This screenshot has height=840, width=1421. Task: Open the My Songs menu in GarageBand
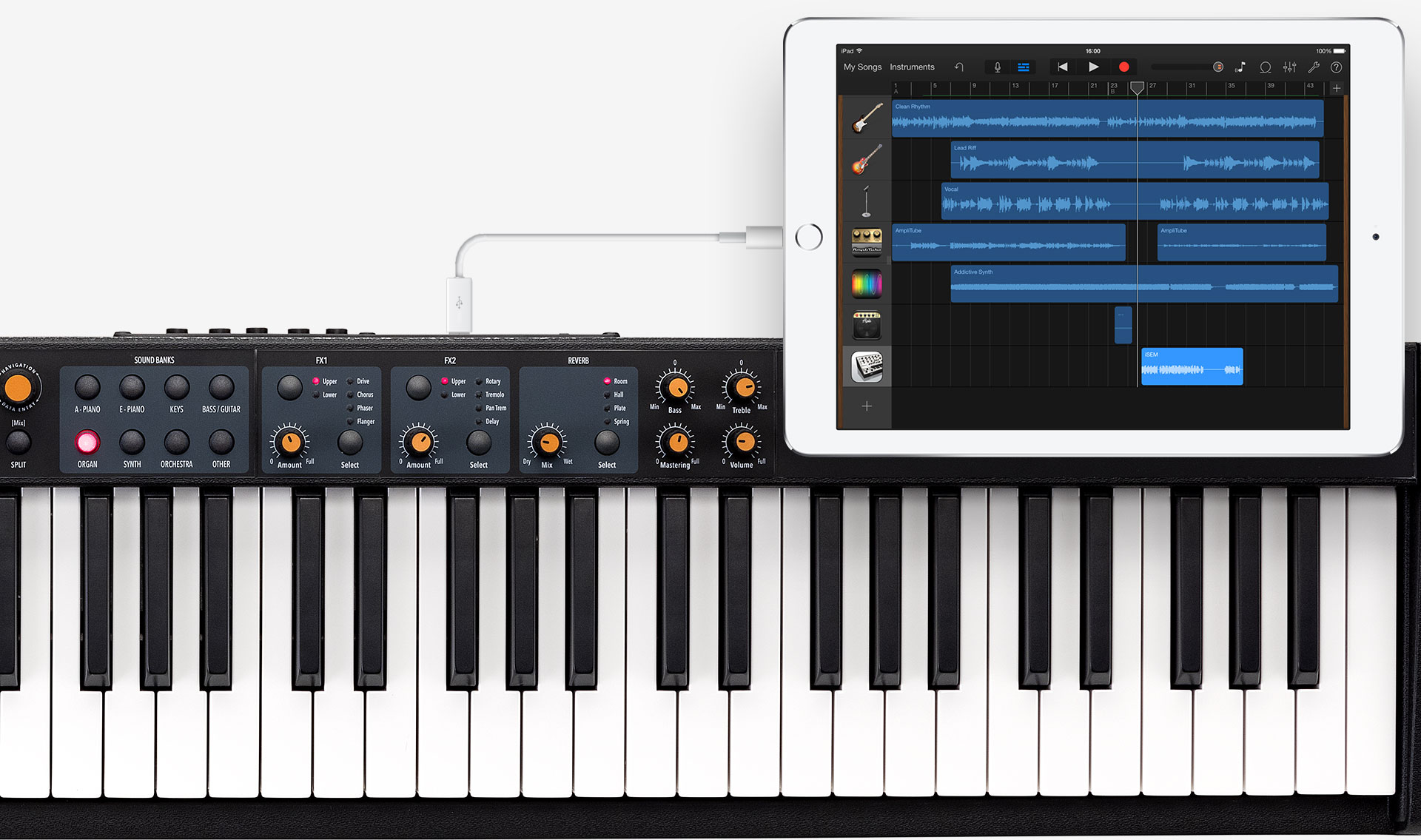point(856,66)
